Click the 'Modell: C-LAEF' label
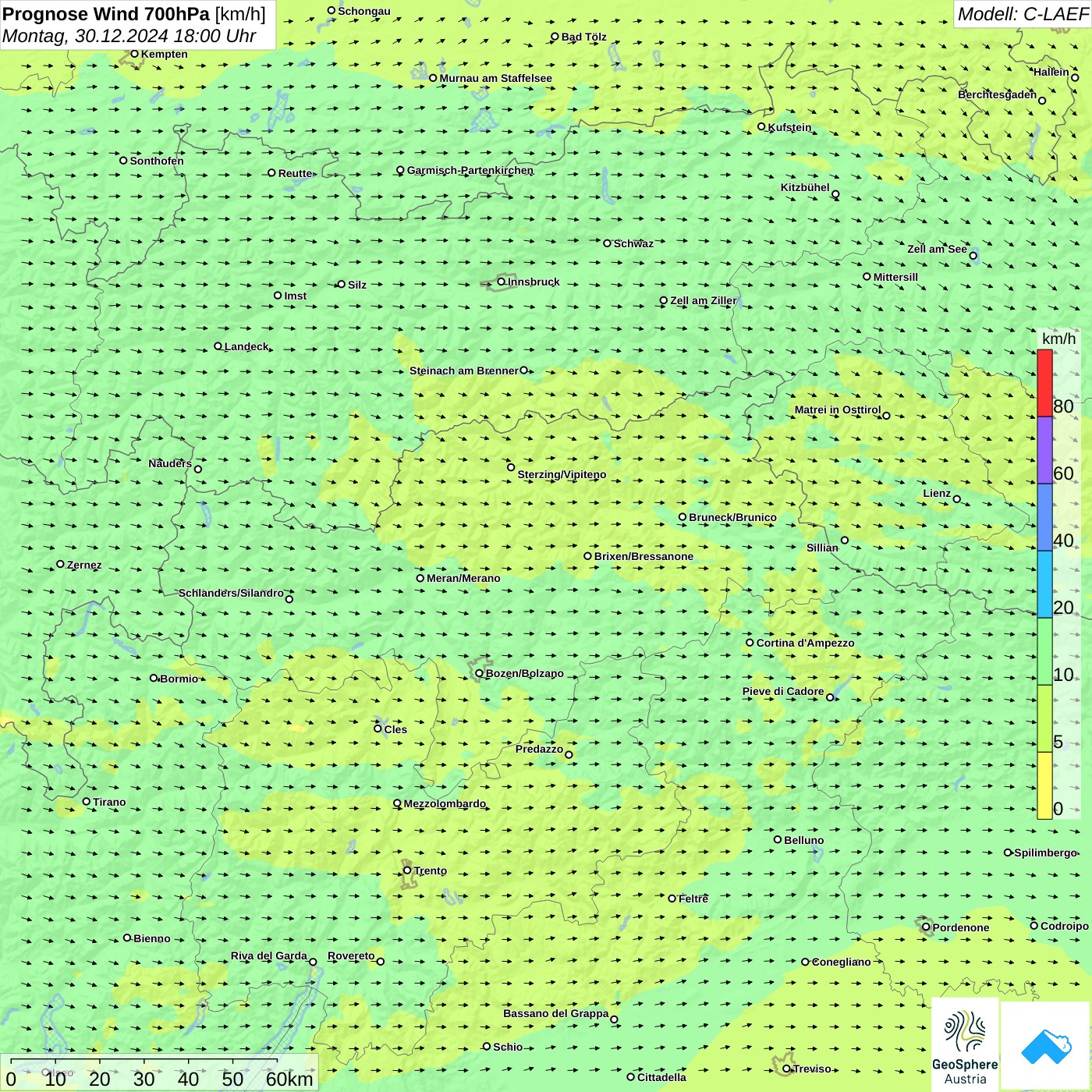This screenshot has height=1092, width=1092. [1023, 14]
